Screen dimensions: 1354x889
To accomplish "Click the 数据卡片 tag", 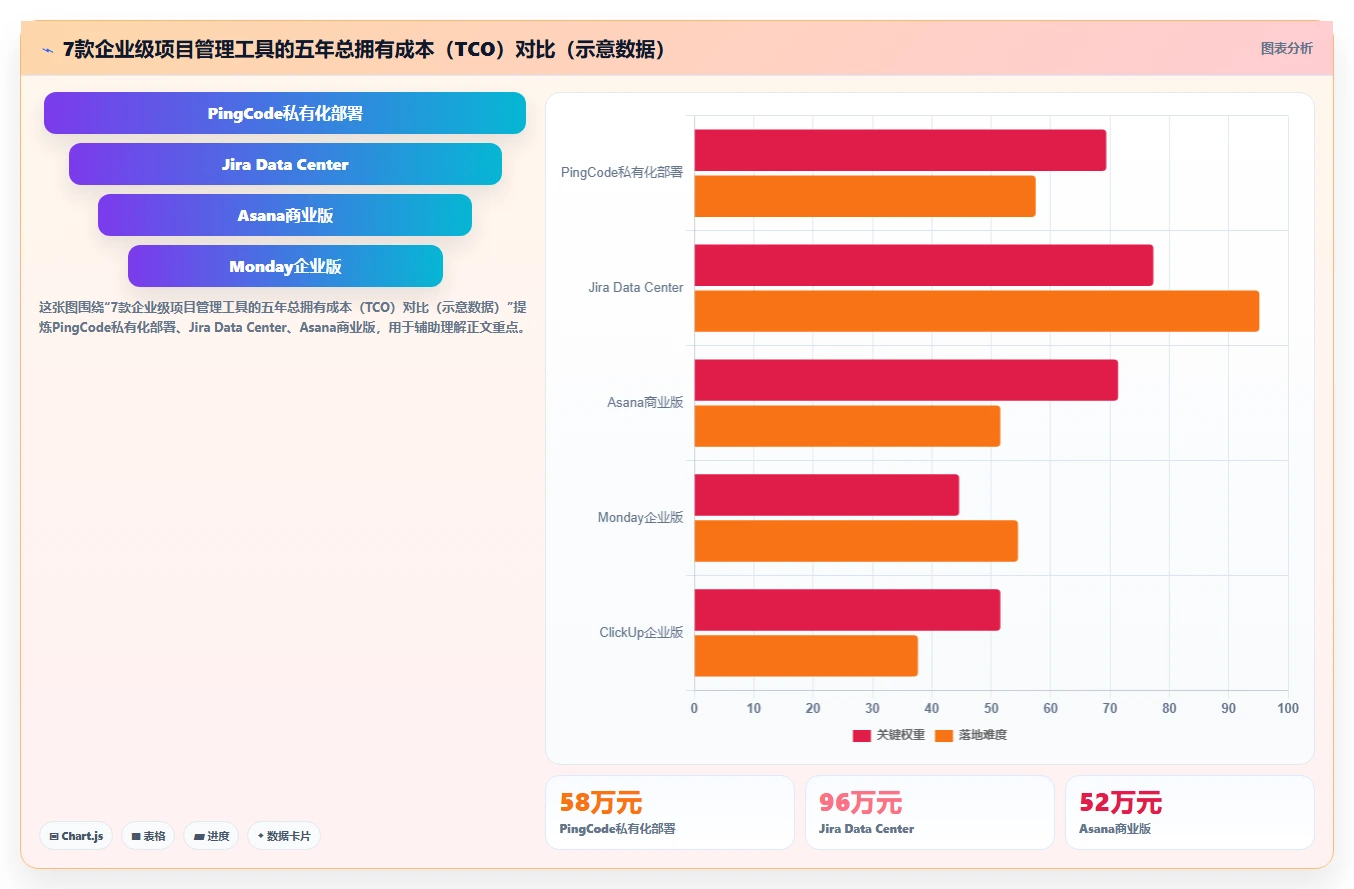I will pos(284,836).
